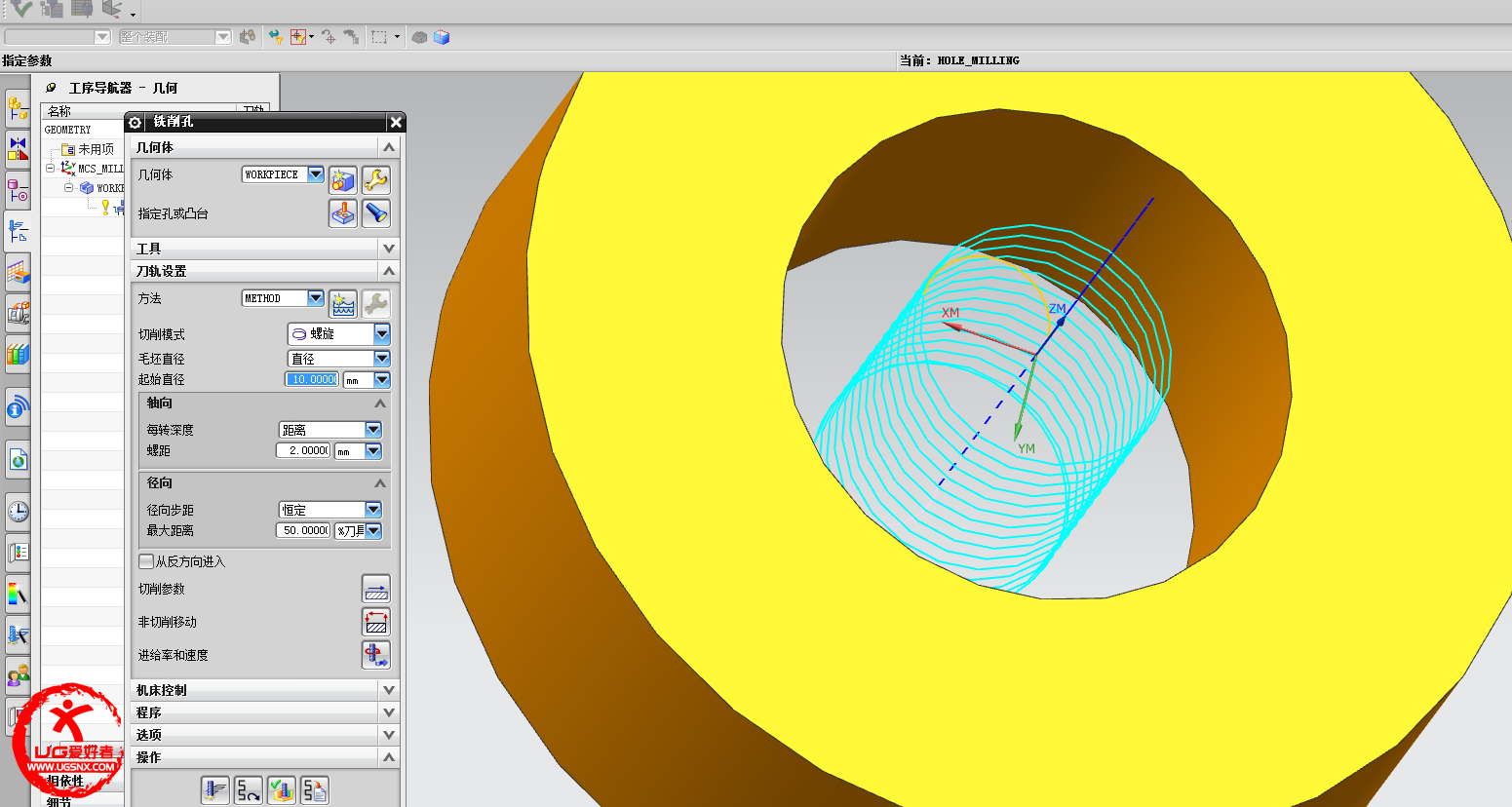
Task: Open the feeds and speeds icon
Action: click(376, 655)
